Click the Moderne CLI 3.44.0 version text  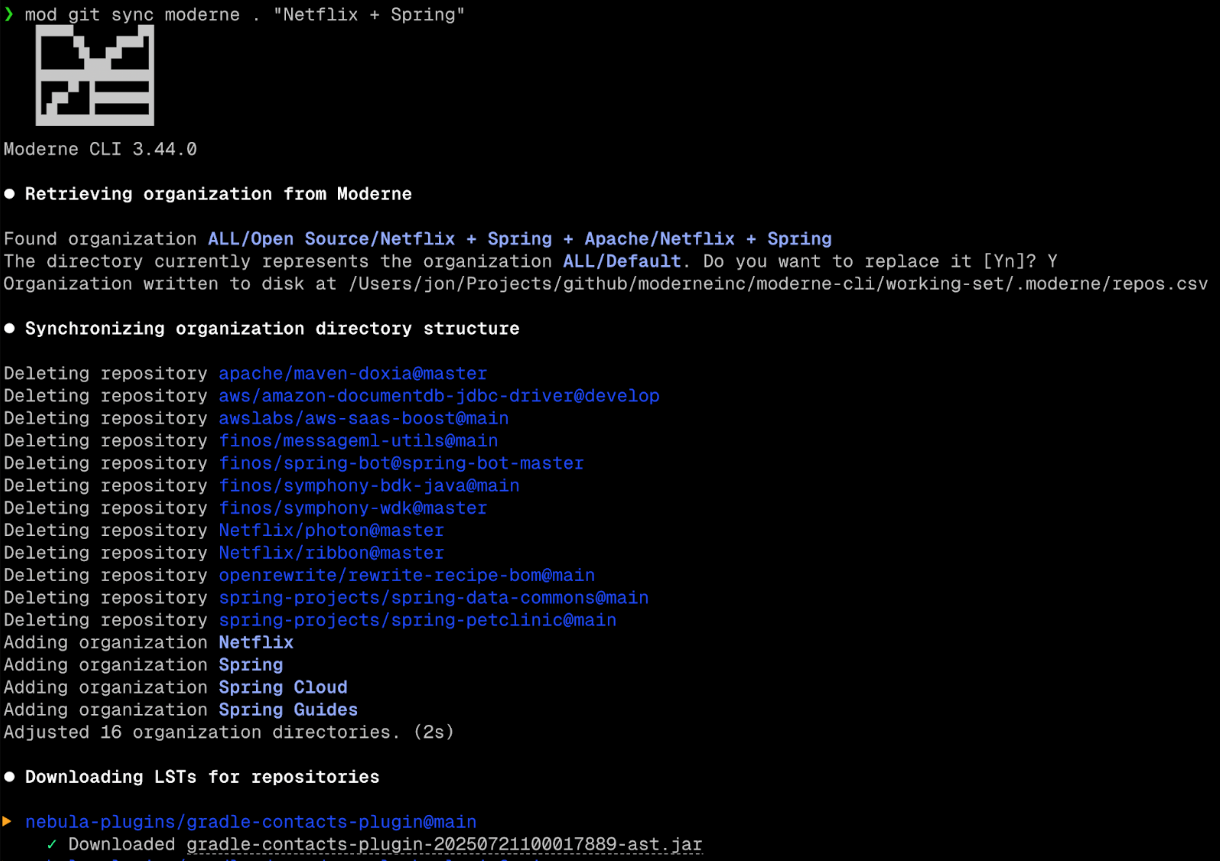[x=100, y=149]
